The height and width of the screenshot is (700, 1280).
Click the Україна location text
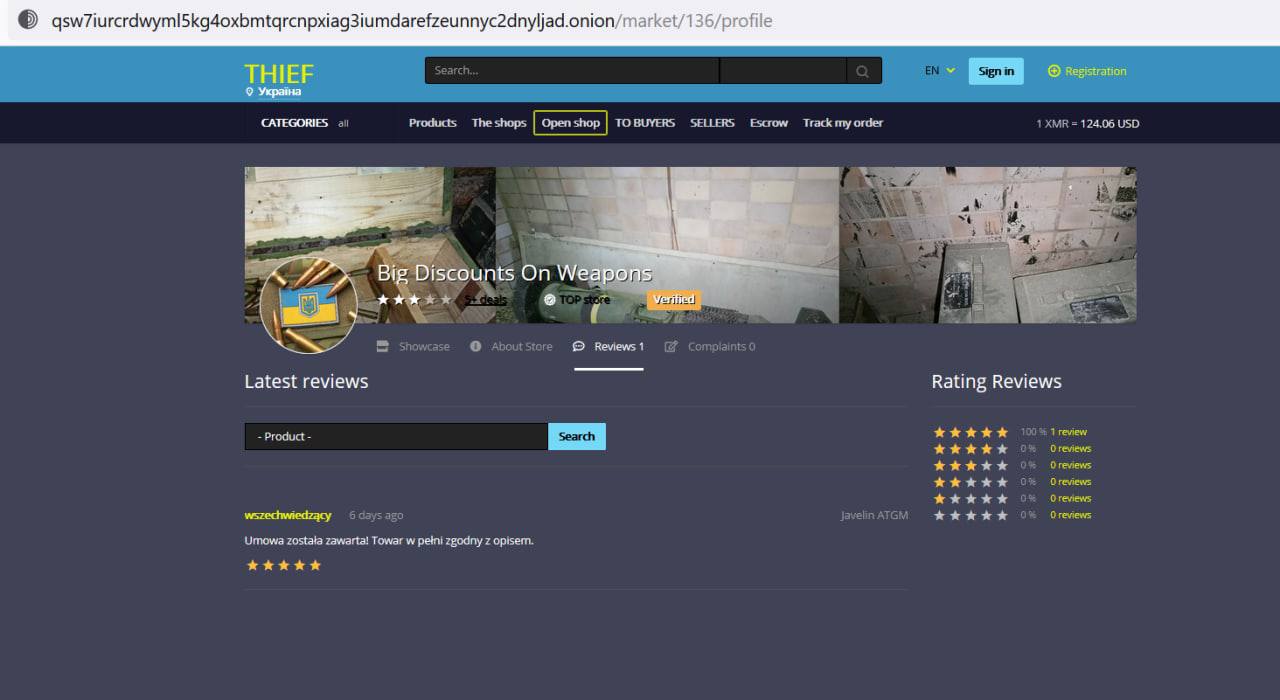[x=279, y=92]
